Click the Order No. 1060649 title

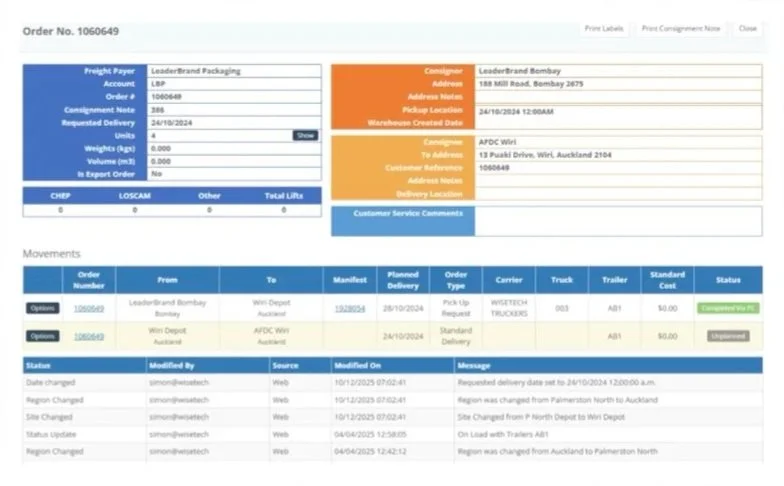(x=70, y=31)
